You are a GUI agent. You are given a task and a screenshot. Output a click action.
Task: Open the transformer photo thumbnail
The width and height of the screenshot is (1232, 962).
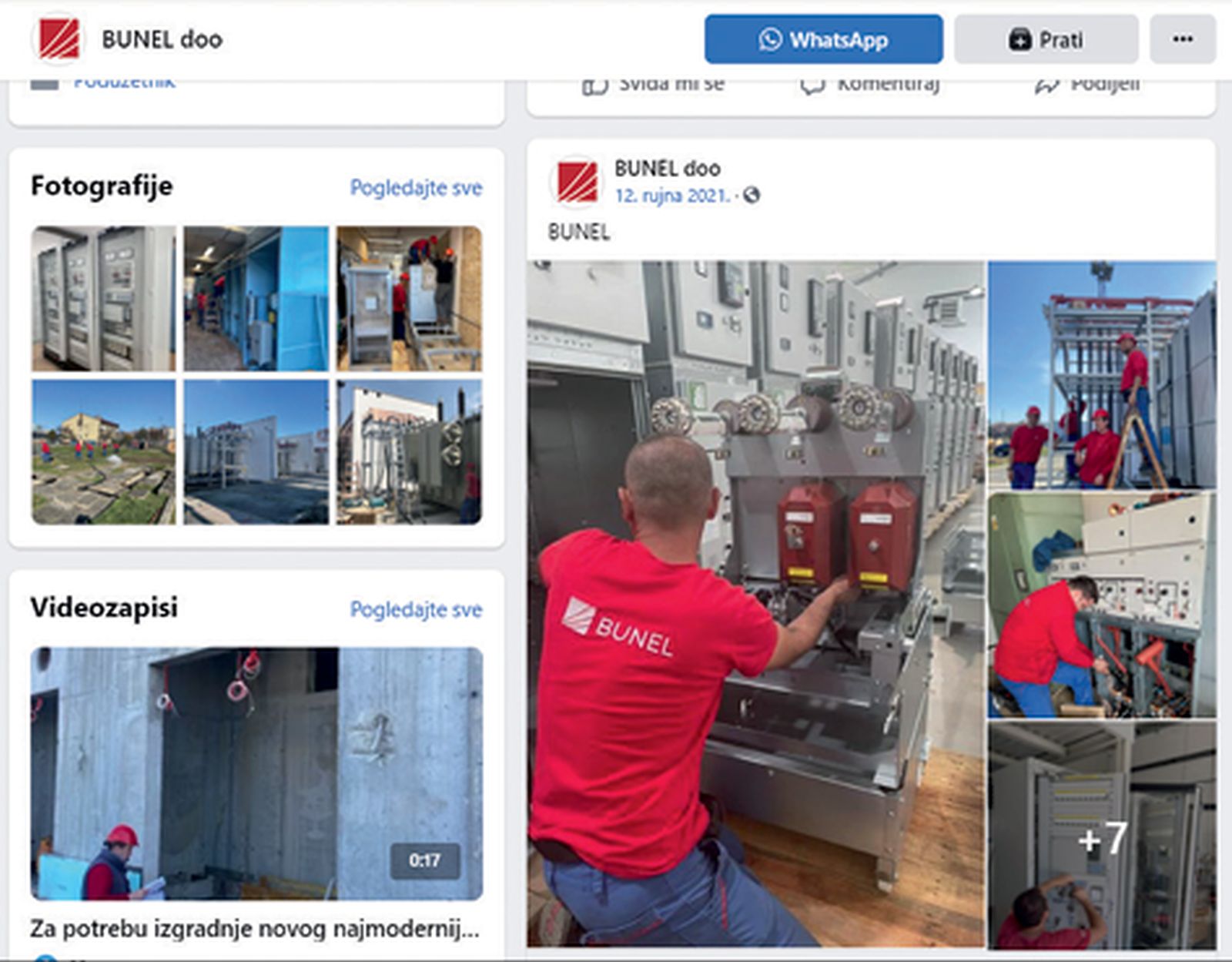[409, 451]
